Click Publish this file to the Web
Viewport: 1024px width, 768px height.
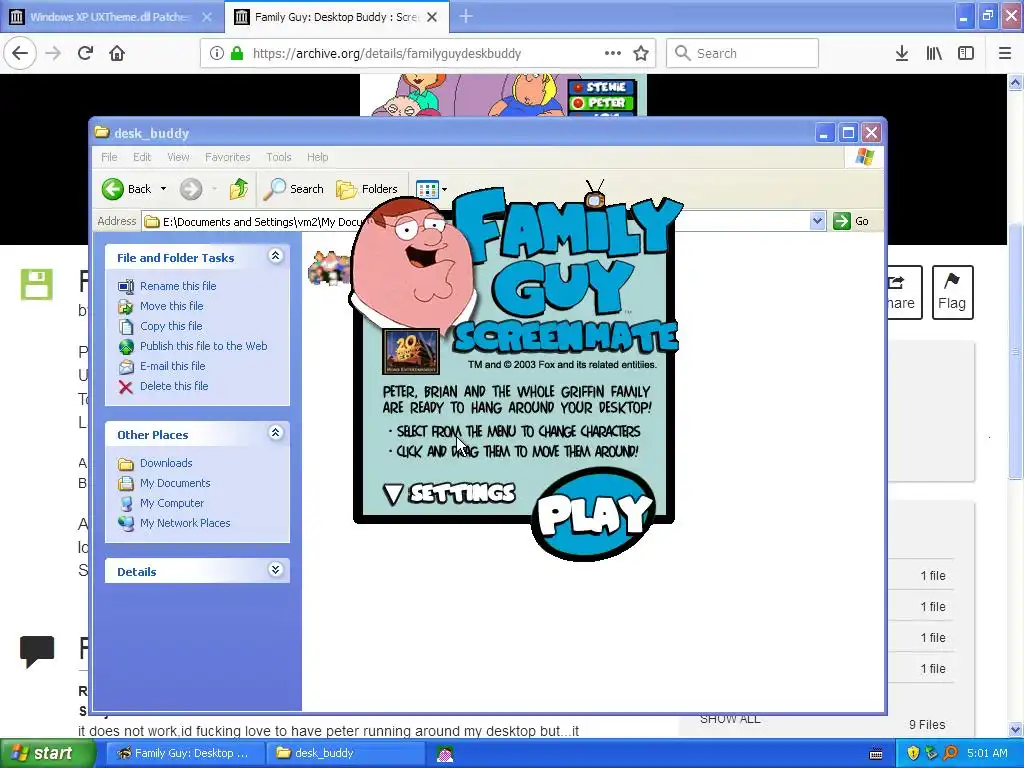click(203, 346)
